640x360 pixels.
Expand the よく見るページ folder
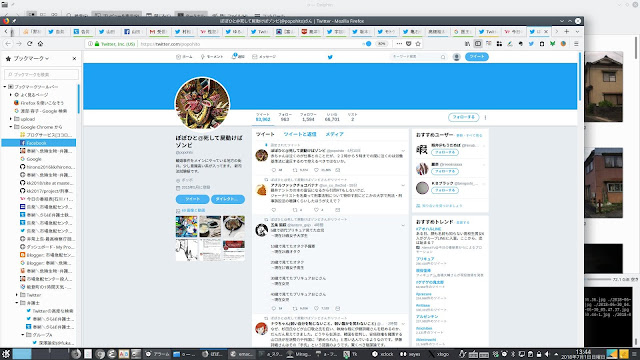(11, 95)
